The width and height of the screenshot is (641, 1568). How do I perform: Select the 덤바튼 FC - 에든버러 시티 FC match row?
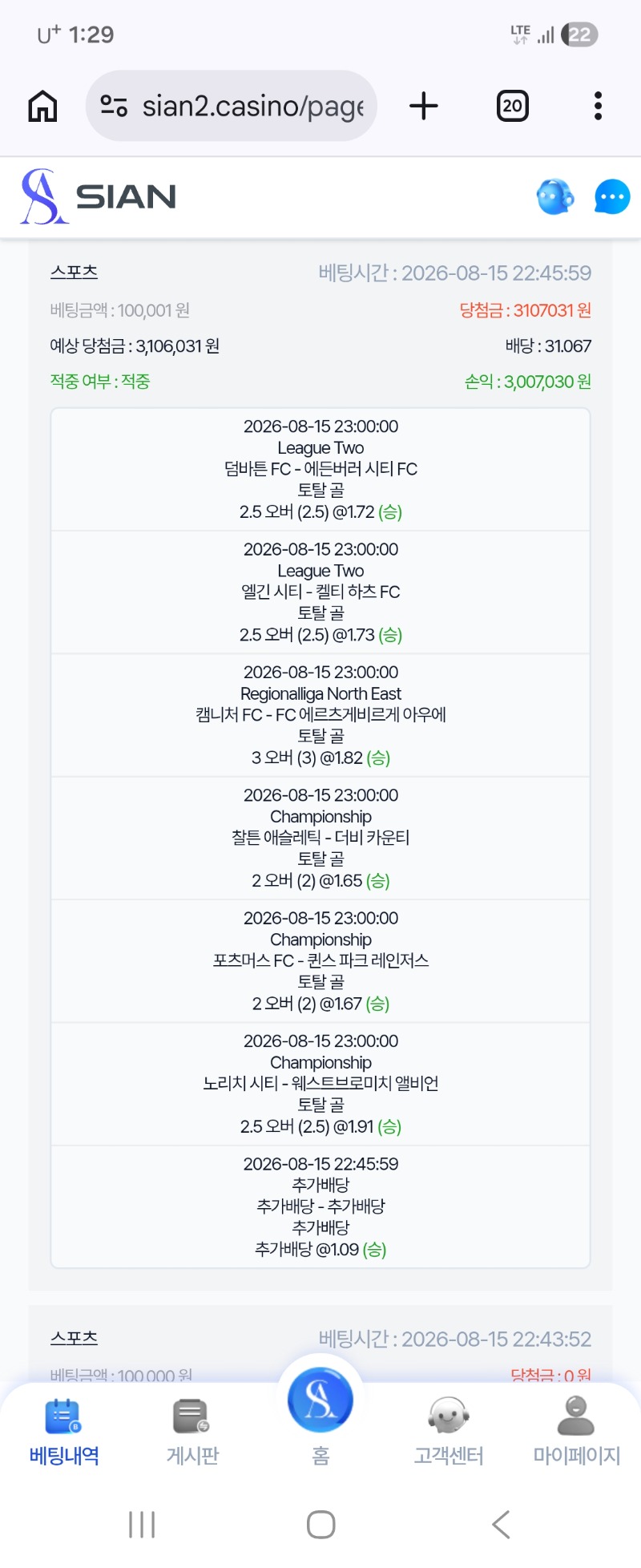coord(320,470)
